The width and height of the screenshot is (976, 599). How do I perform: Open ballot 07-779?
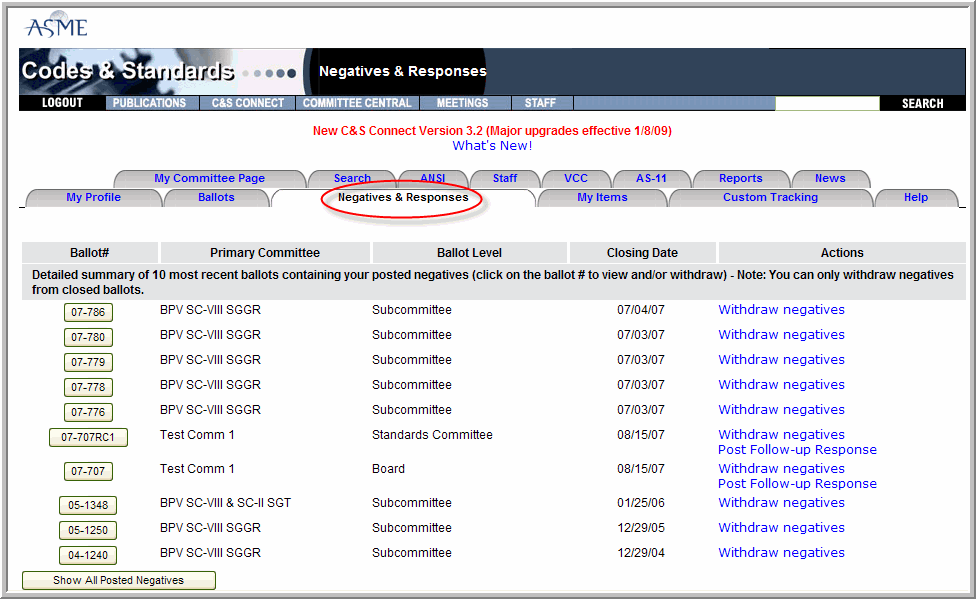coord(88,362)
